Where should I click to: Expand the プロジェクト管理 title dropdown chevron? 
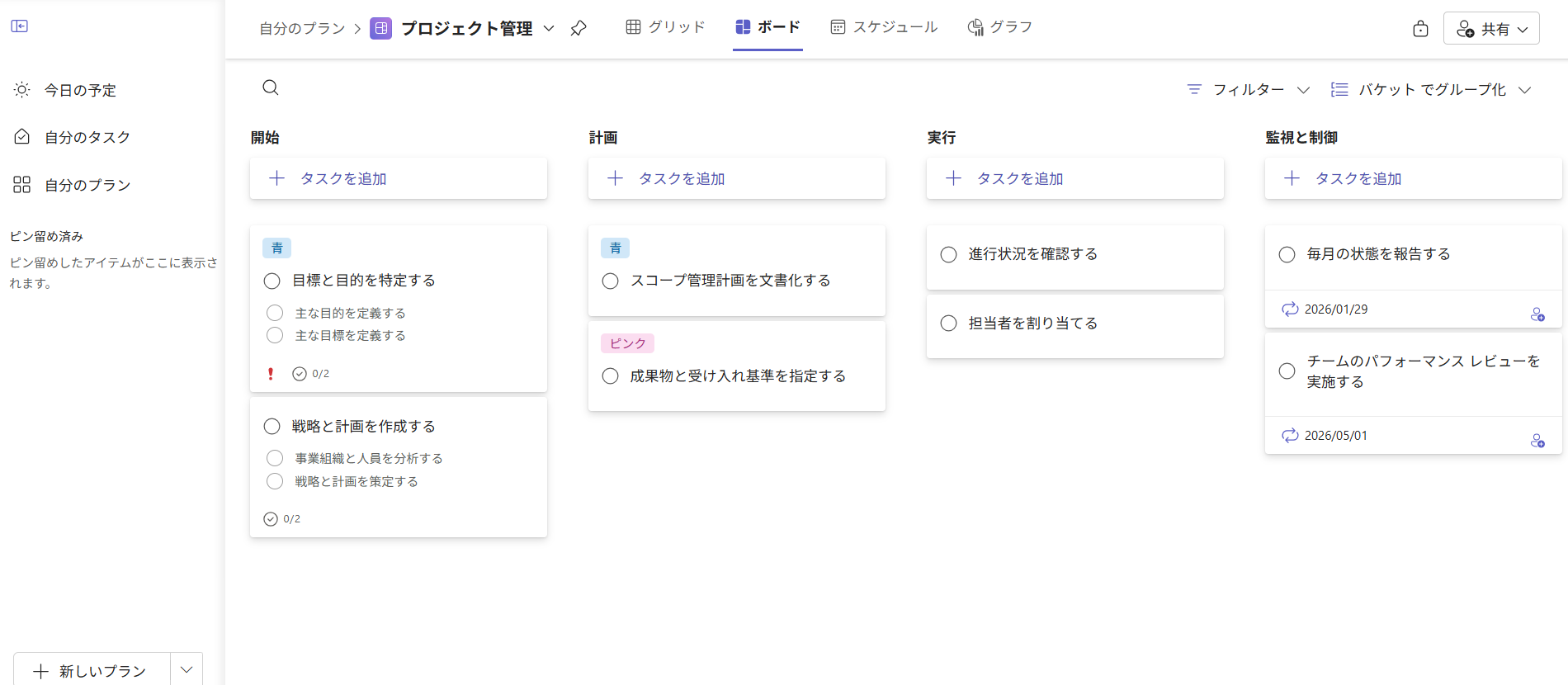tap(549, 29)
